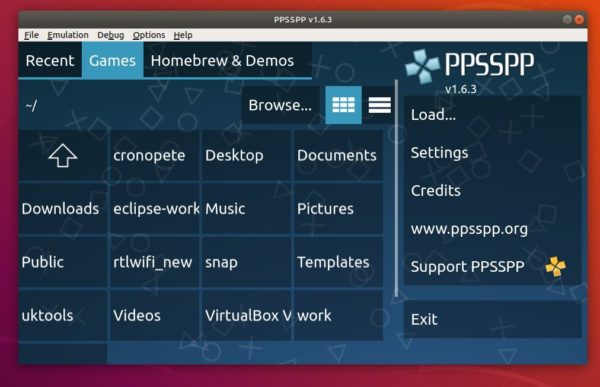The height and width of the screenshot is (387, 600).
Task: Select the Games tab
Action: point(112,60)
